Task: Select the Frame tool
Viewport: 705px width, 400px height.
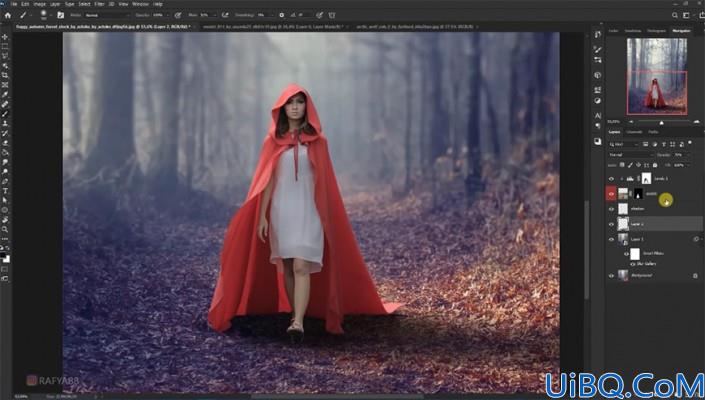Action: click(x=5, y=84)
